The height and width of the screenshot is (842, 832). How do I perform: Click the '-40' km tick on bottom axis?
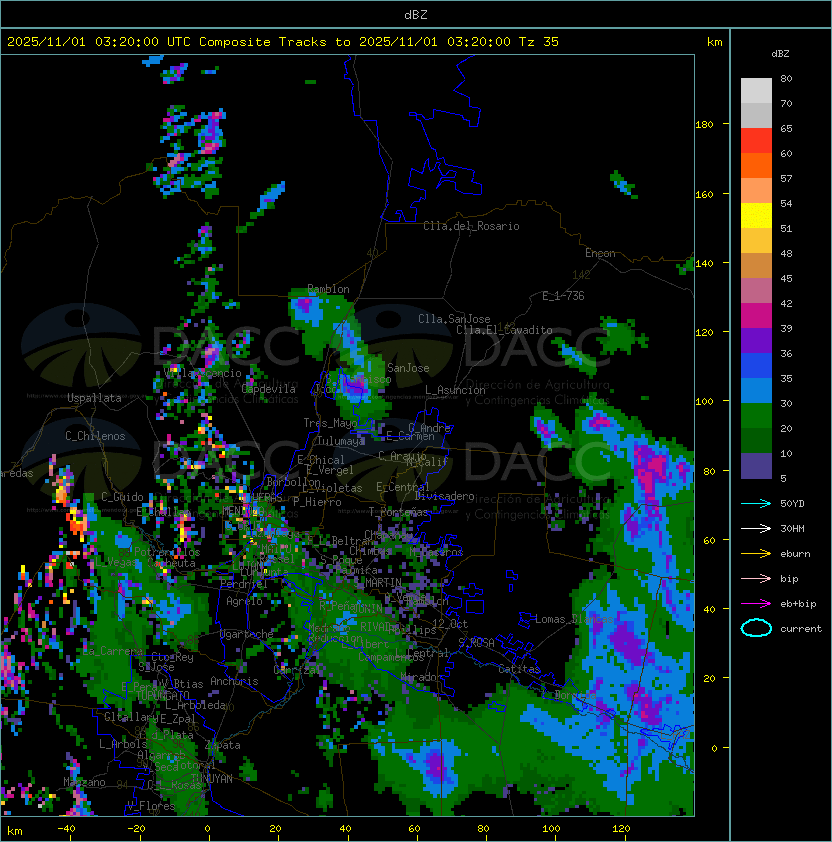(x=66, y=829)
